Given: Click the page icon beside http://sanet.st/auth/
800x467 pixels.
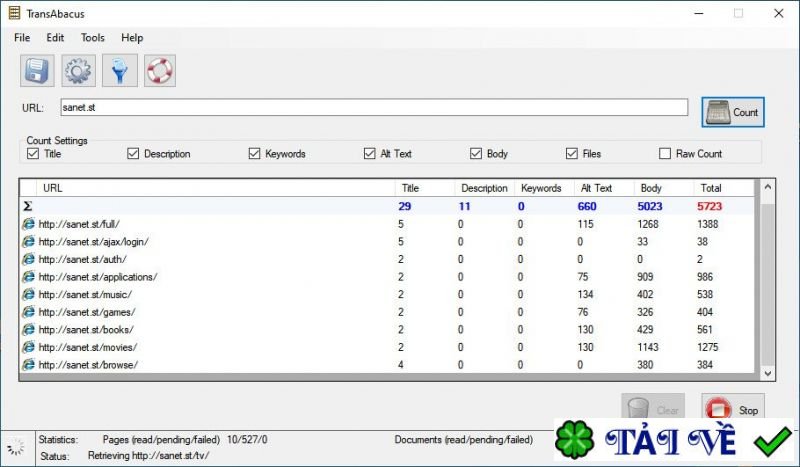Looking at the screenshot, I should click(29, 259).
